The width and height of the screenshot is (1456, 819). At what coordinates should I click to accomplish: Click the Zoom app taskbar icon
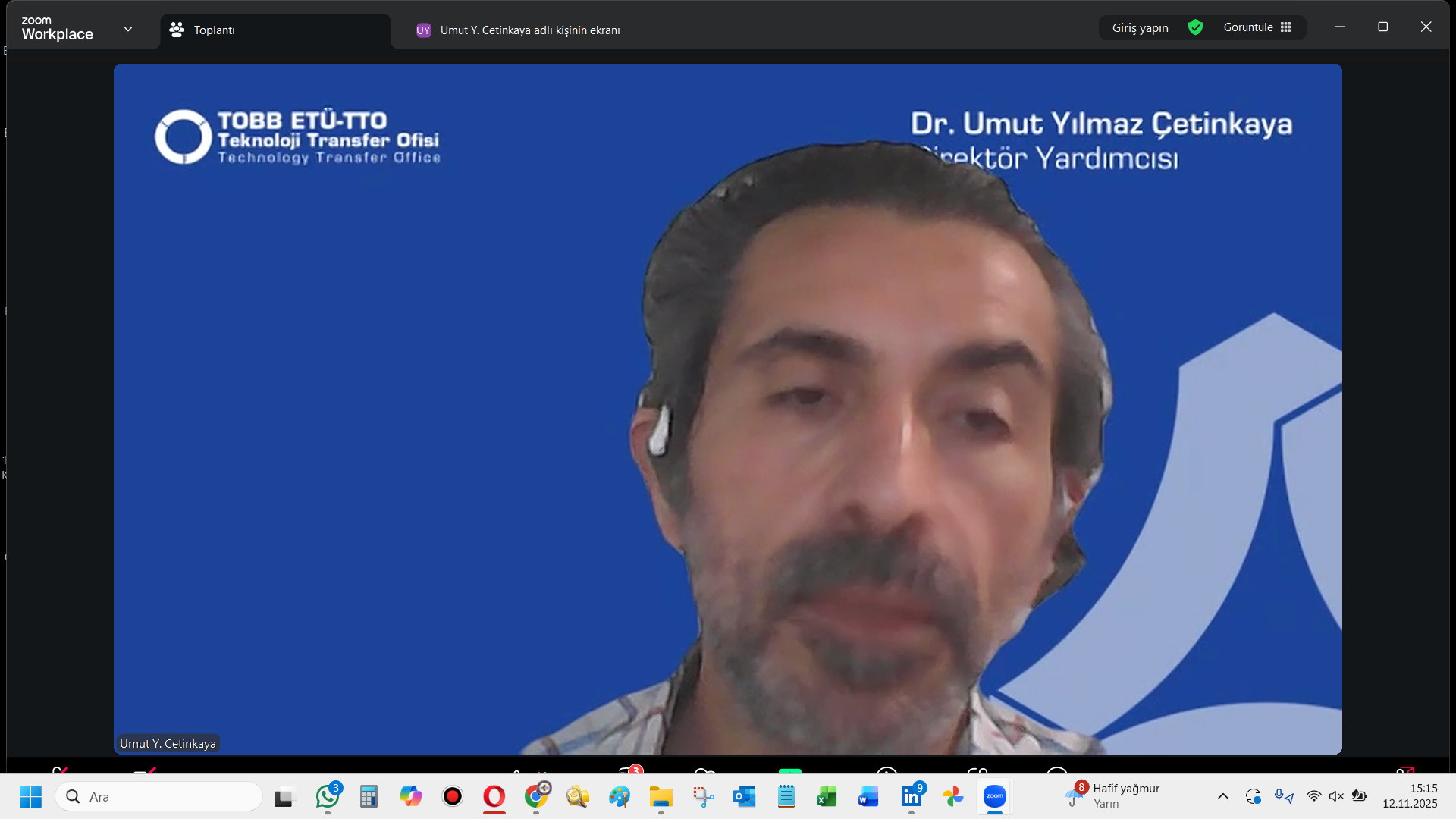[x=994, y=796]
